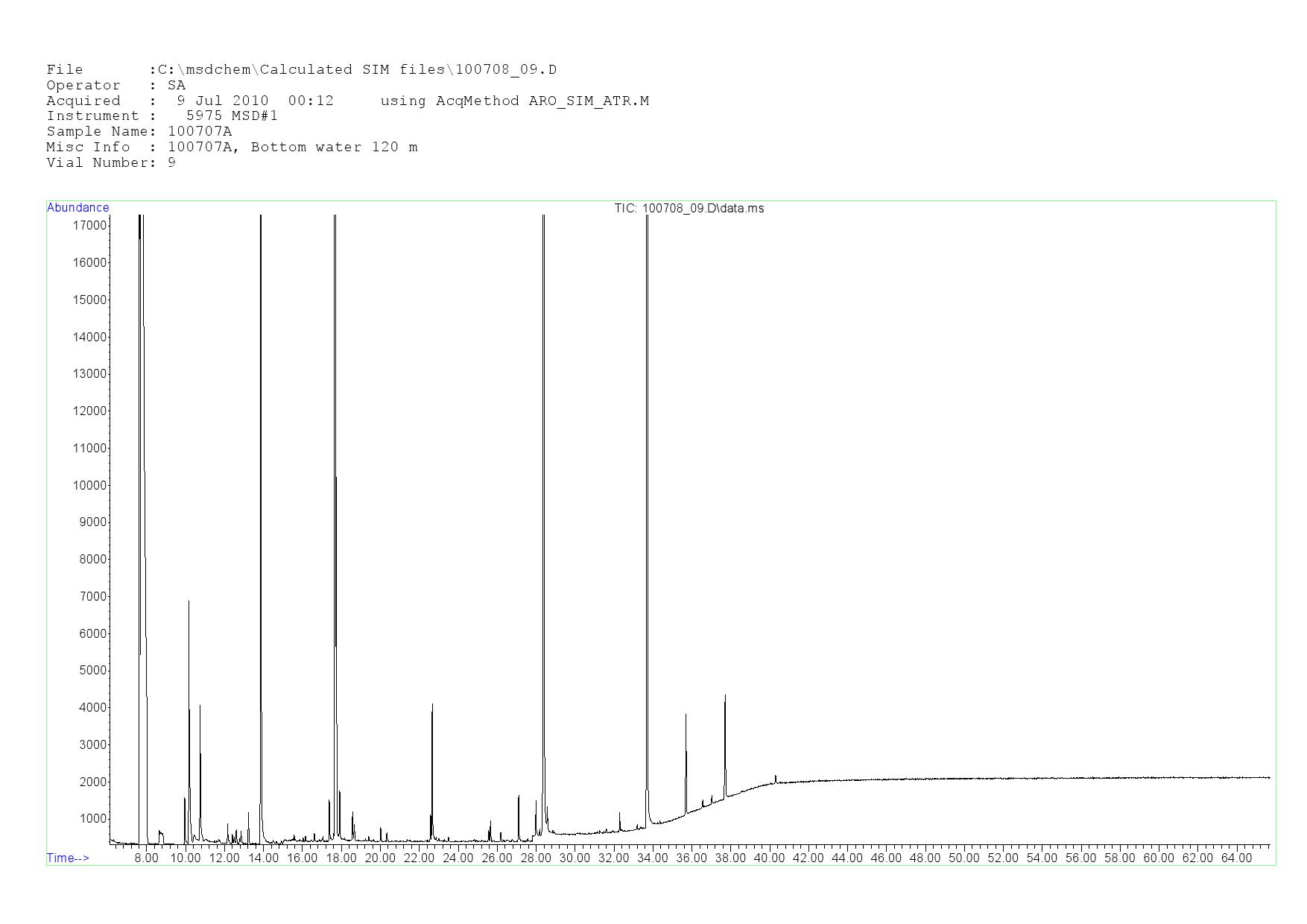Click the 8.00 time axis label

tap(146, 858)
